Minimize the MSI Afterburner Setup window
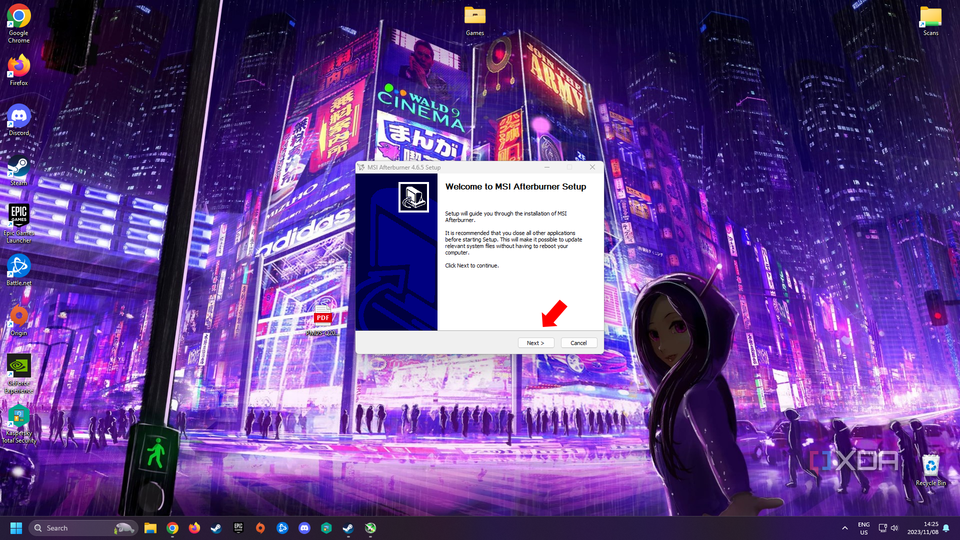Viewport: 960px width, 540px height. (547, 167)
